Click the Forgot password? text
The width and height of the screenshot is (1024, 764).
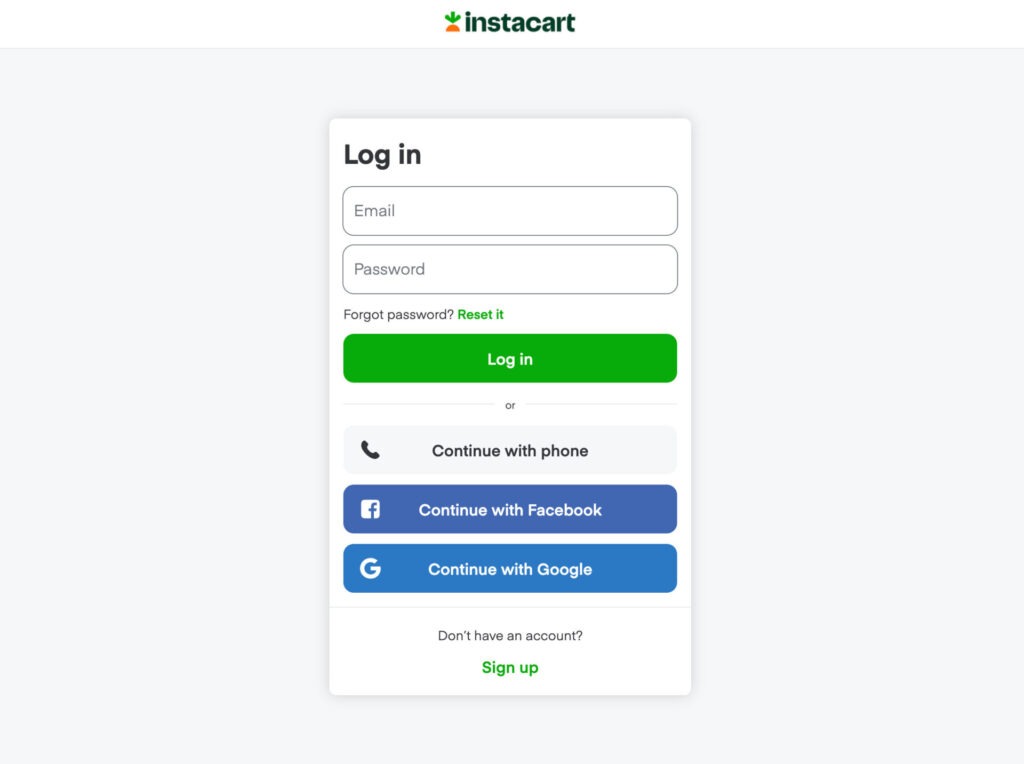(x=398, y=315)
